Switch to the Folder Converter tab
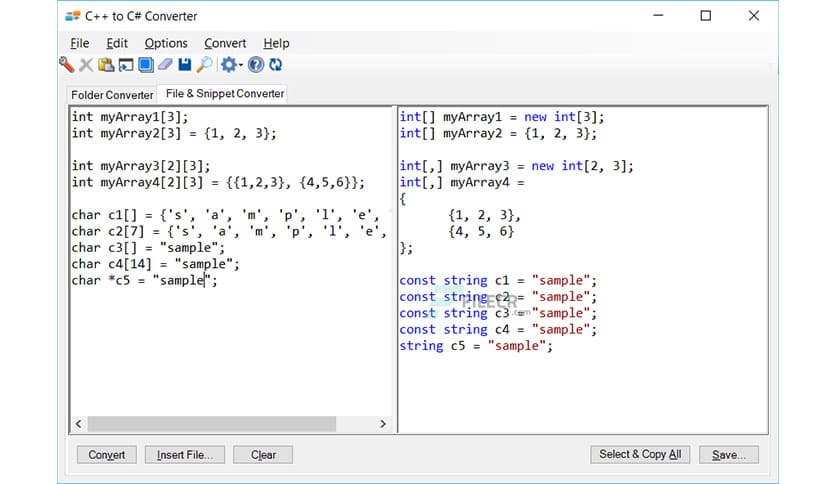 click(112, 95)
